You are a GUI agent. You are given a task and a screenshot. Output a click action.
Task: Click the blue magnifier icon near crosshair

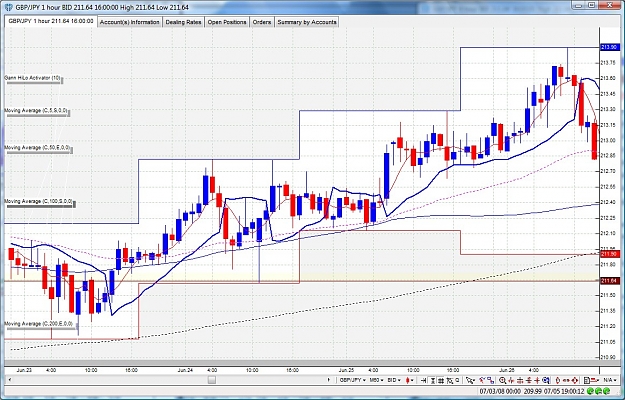tap(546, 380)
